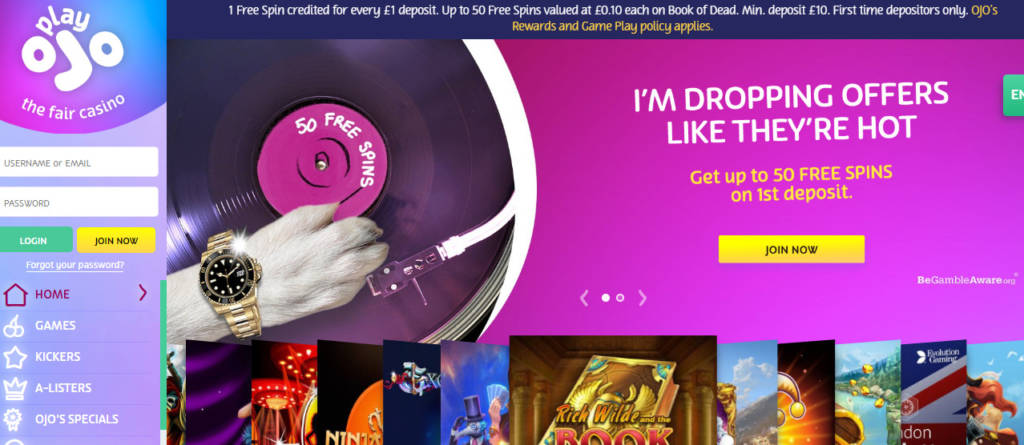Open Rich Wilde Book of Dead tile

[613, 391]
